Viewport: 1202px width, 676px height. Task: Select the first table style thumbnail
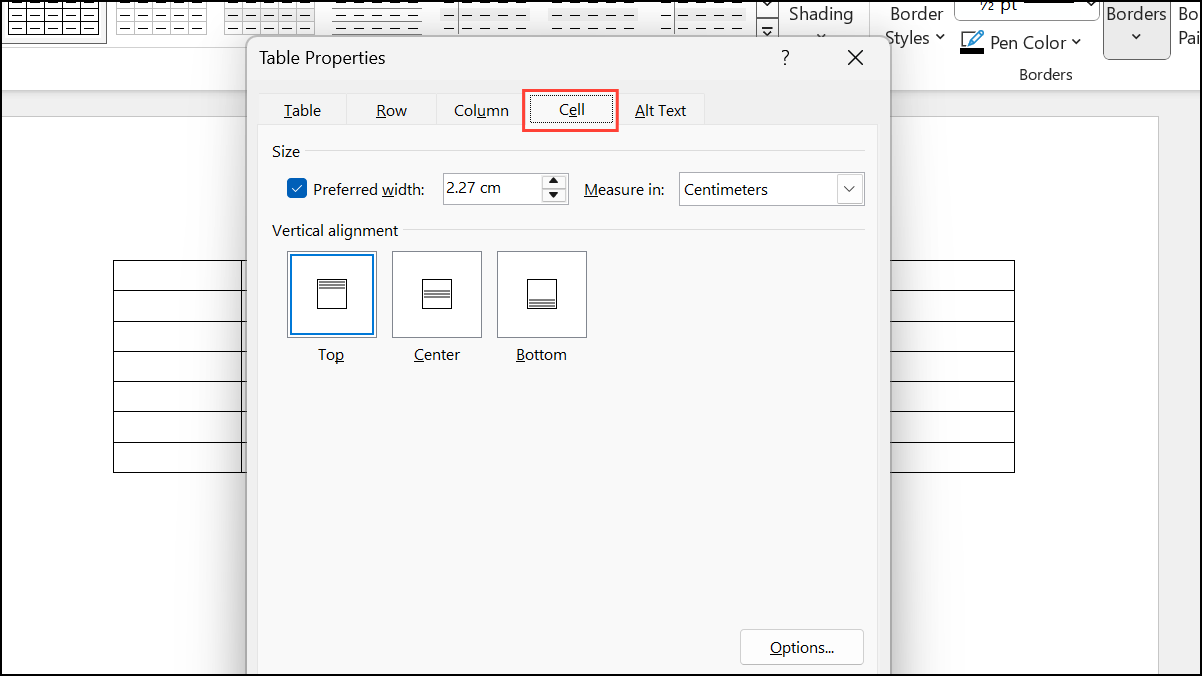pos(55,17)
